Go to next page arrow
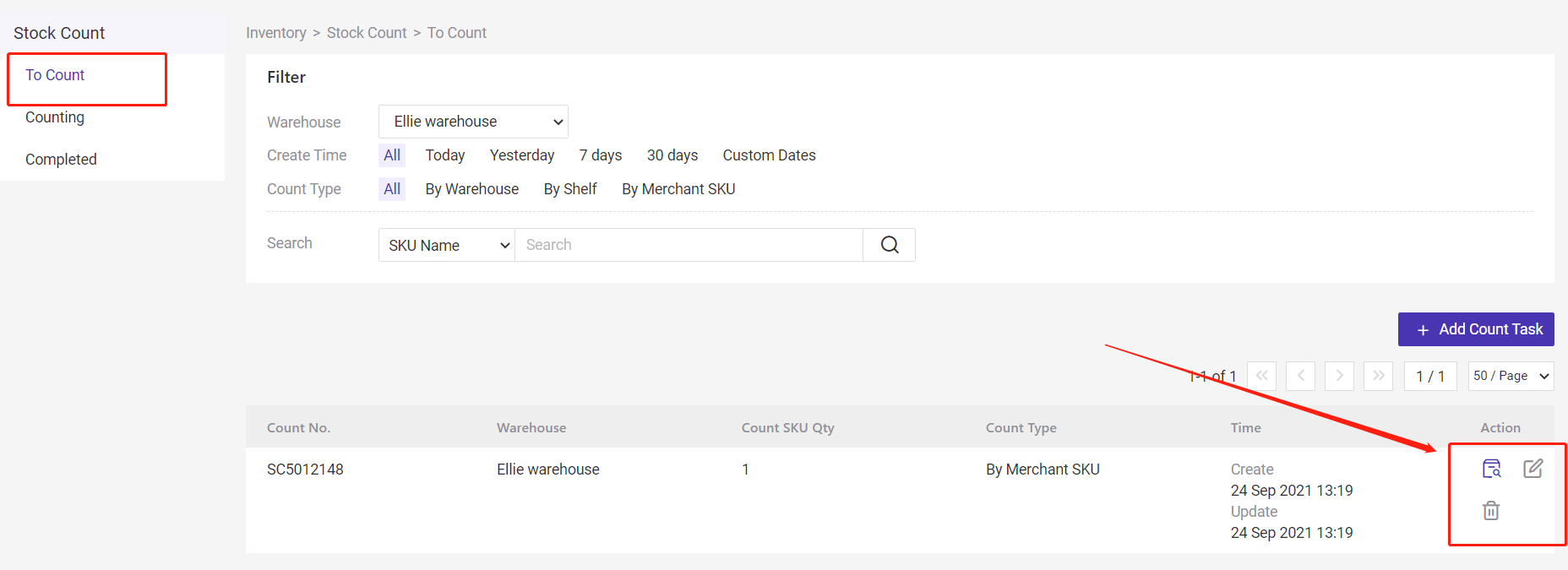 pos(1339,376)
